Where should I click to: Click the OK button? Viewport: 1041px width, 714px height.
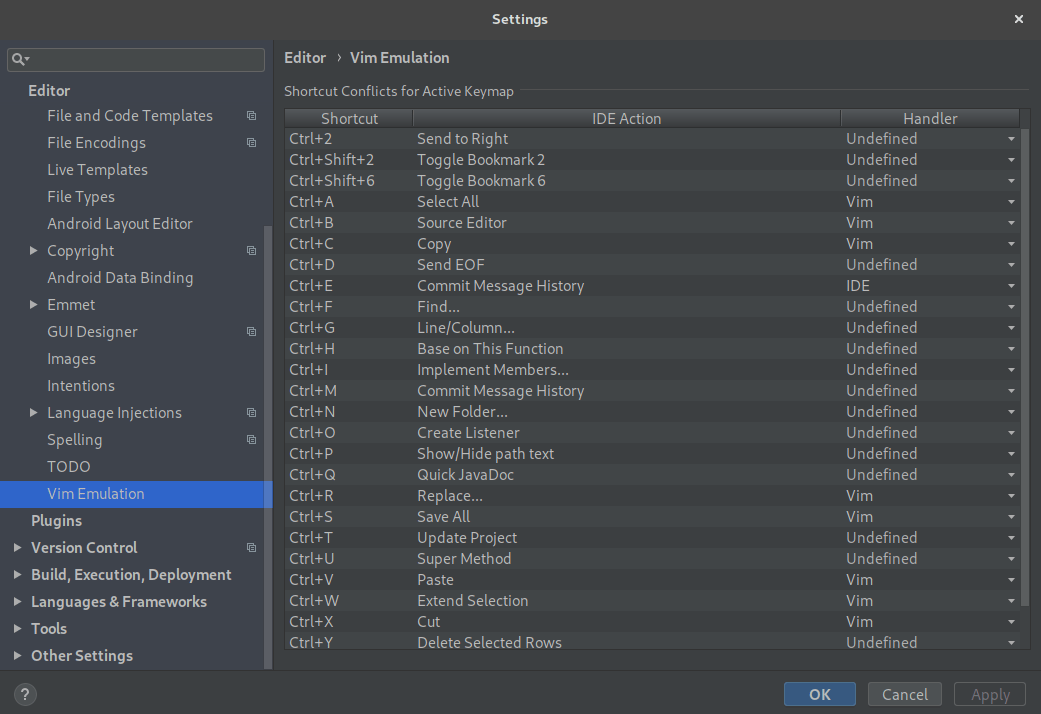[x=819, y=693]
